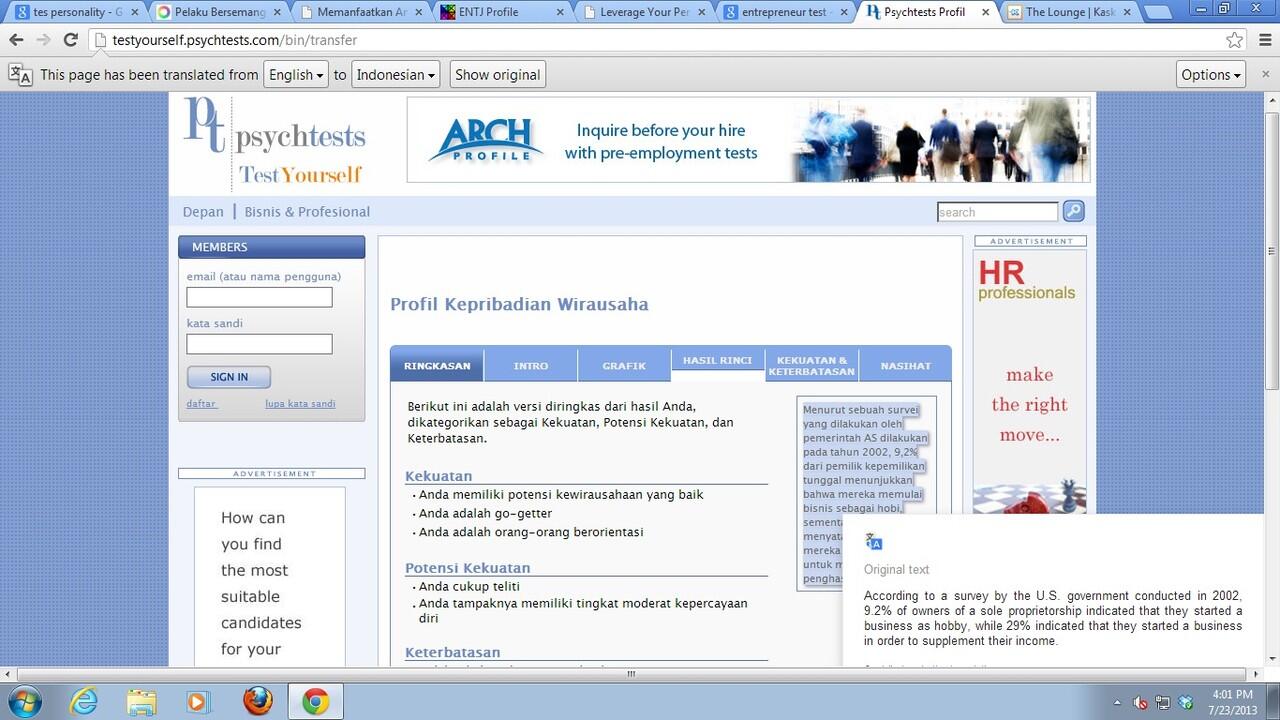Click the Depan navigation link
Image resolution: width=1280 pixels, height=720 pixels.
[x=203, y=211]
